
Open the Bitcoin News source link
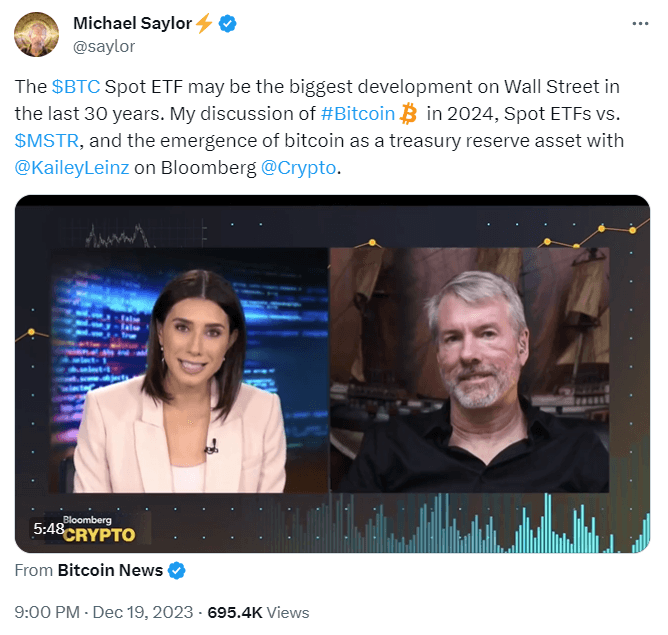[x=110, y=570]
